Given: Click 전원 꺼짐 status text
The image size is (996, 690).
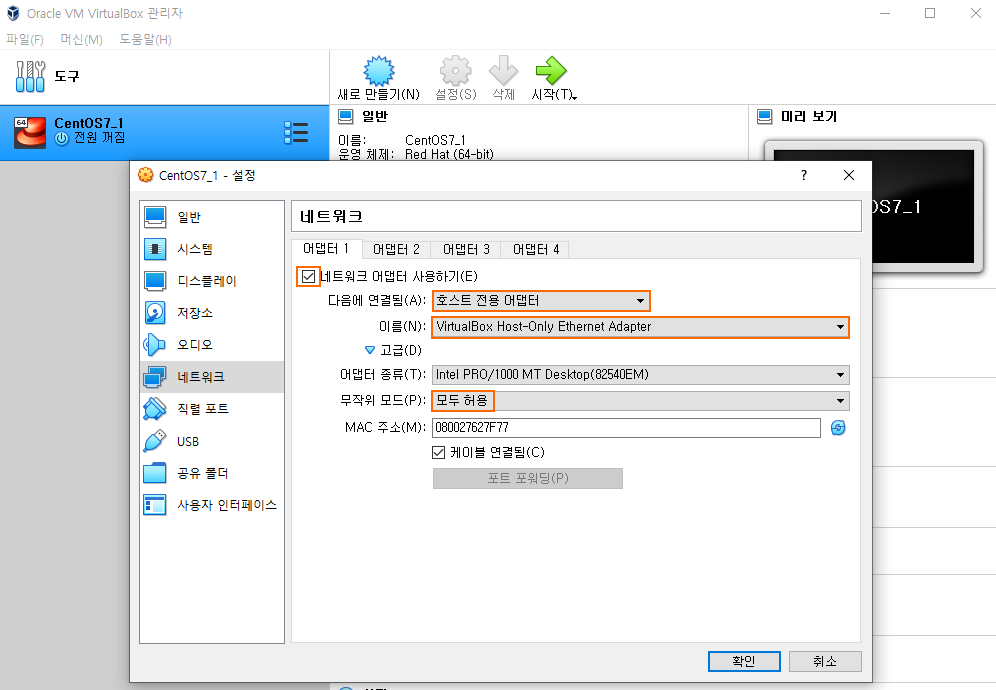Looking at the screenshot, I should (99, 138).
